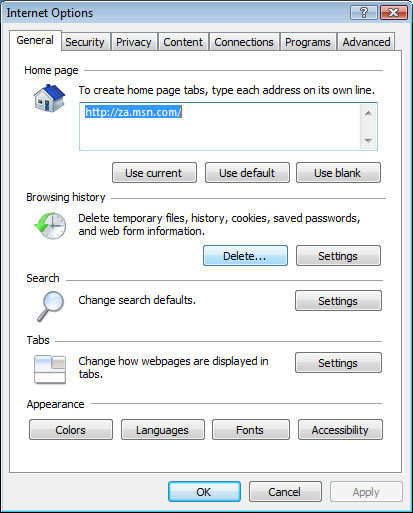Open the Privacy tab
This screenshot has width=413, height=513.
tap(134, 42)
